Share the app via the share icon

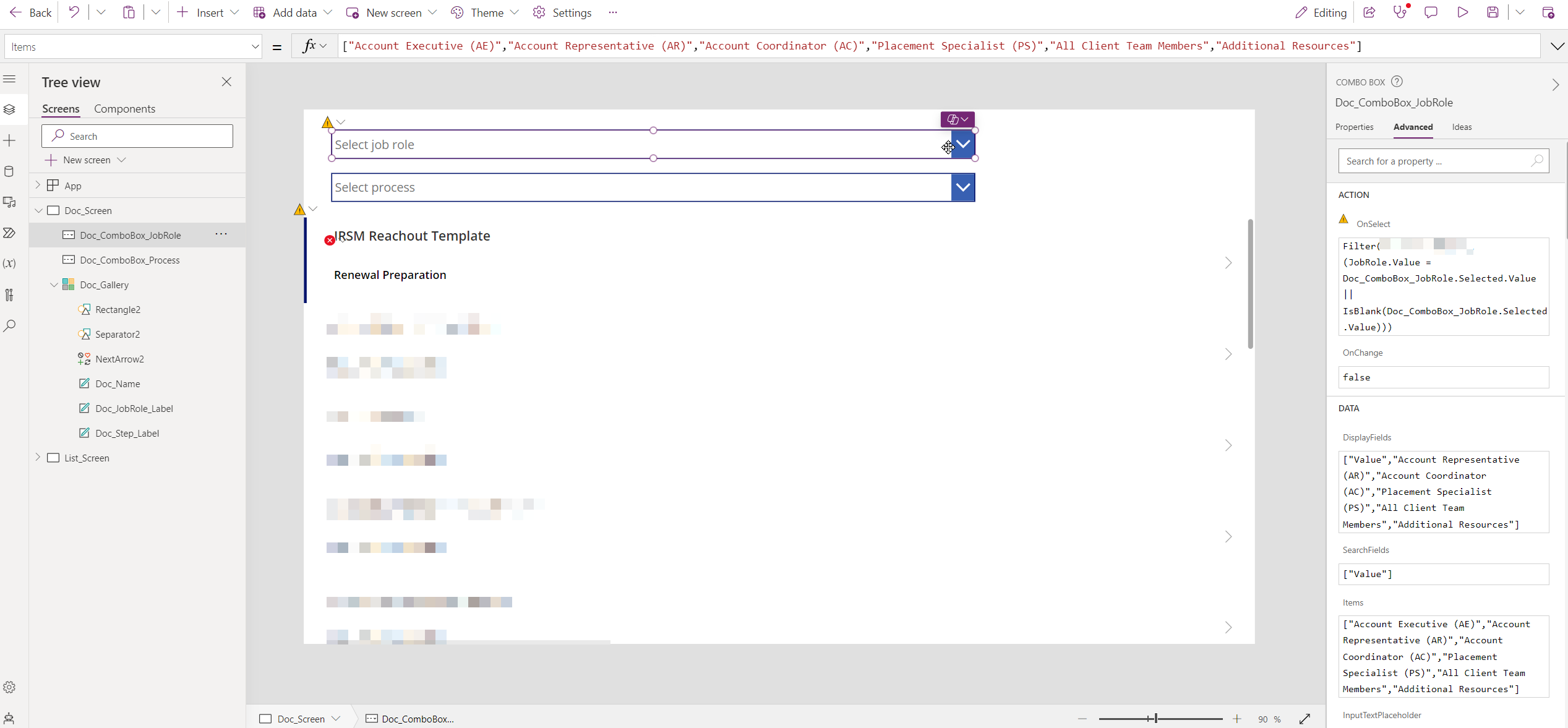click(x=1369, y=12)
